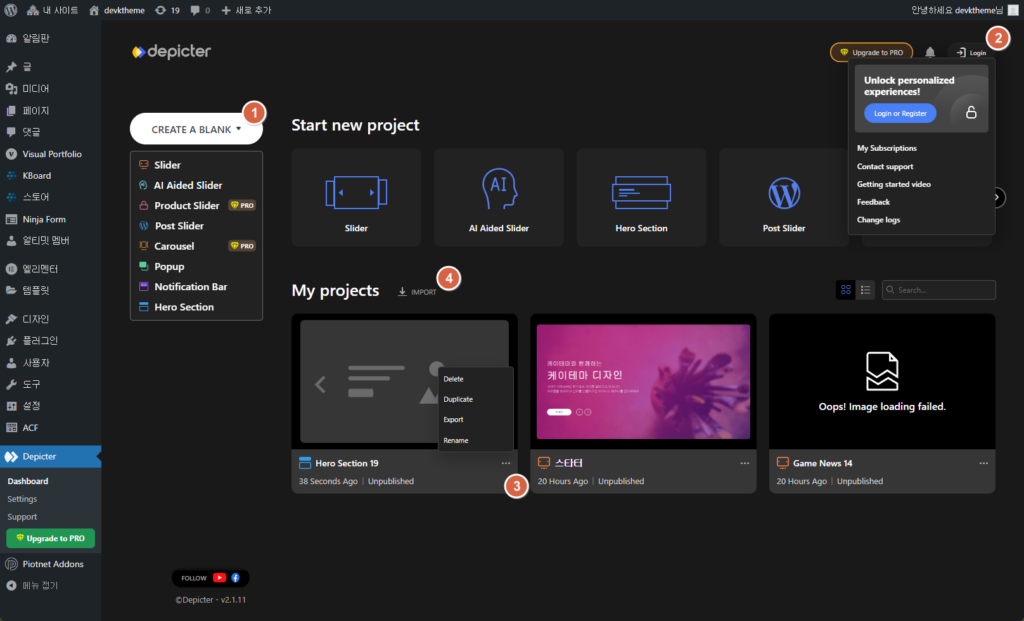Open the Change logs link
This screenshot has height=621, width=1024.
tap(878, 219)
